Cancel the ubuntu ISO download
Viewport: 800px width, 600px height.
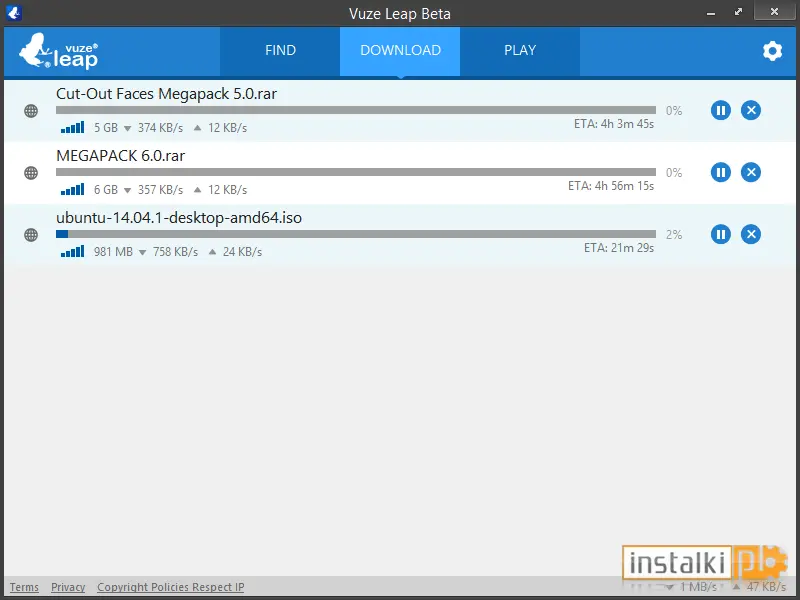point(751,235)
